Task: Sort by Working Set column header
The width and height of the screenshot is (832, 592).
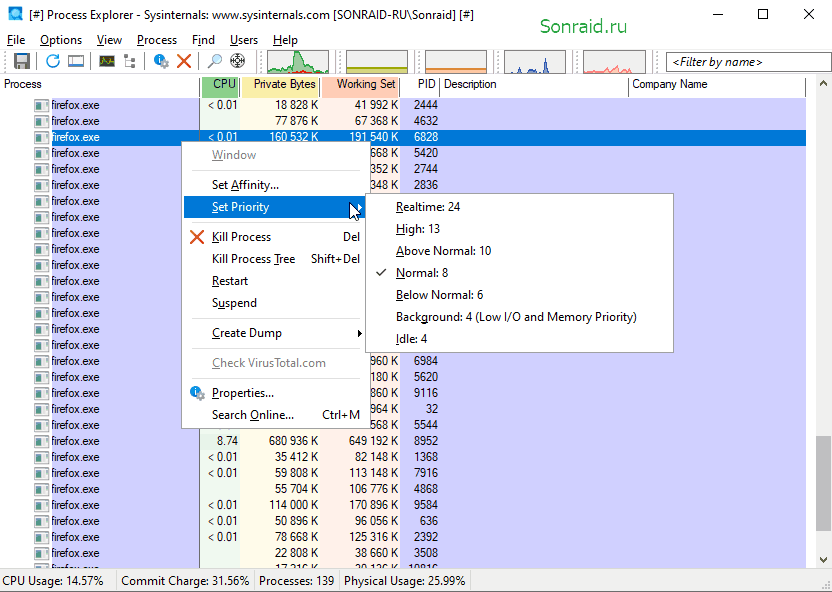Action: click(x=360, y=84)
